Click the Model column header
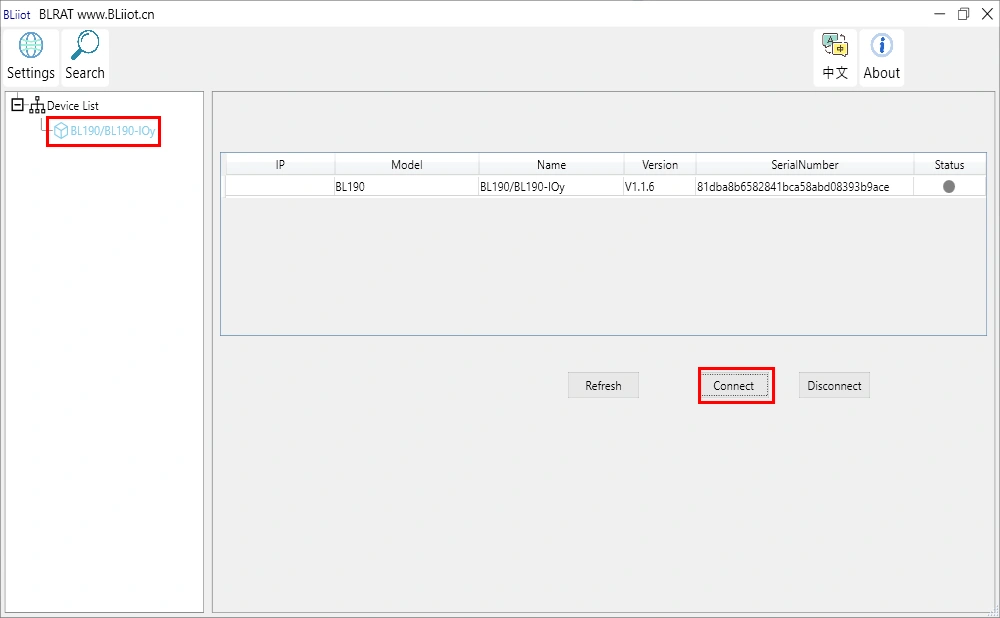The width and height of the screenshot is (1000, 618). [407, 165]
